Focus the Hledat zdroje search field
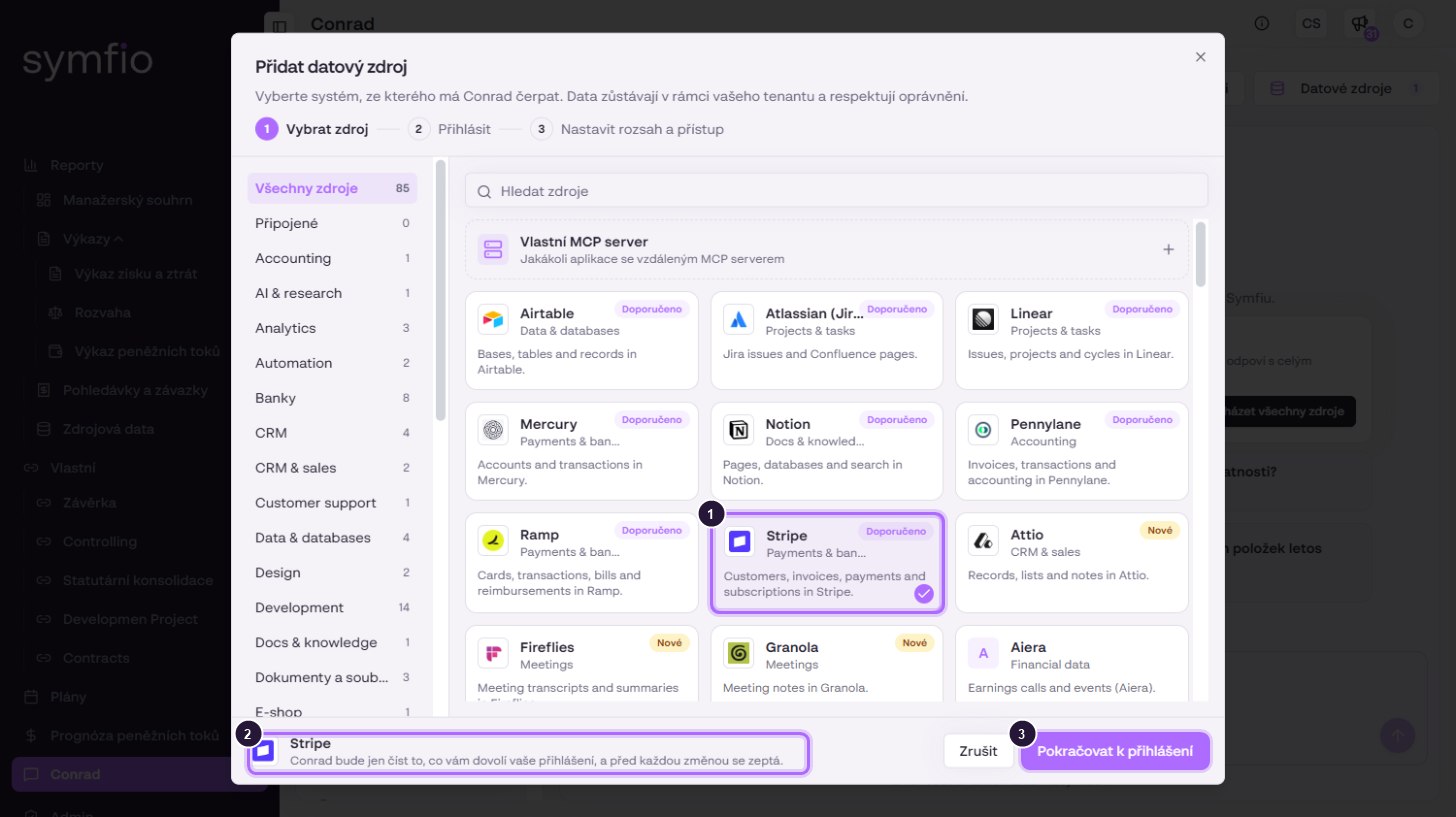The width and height of the screenshot is (1456, 817). coord(836,190)
